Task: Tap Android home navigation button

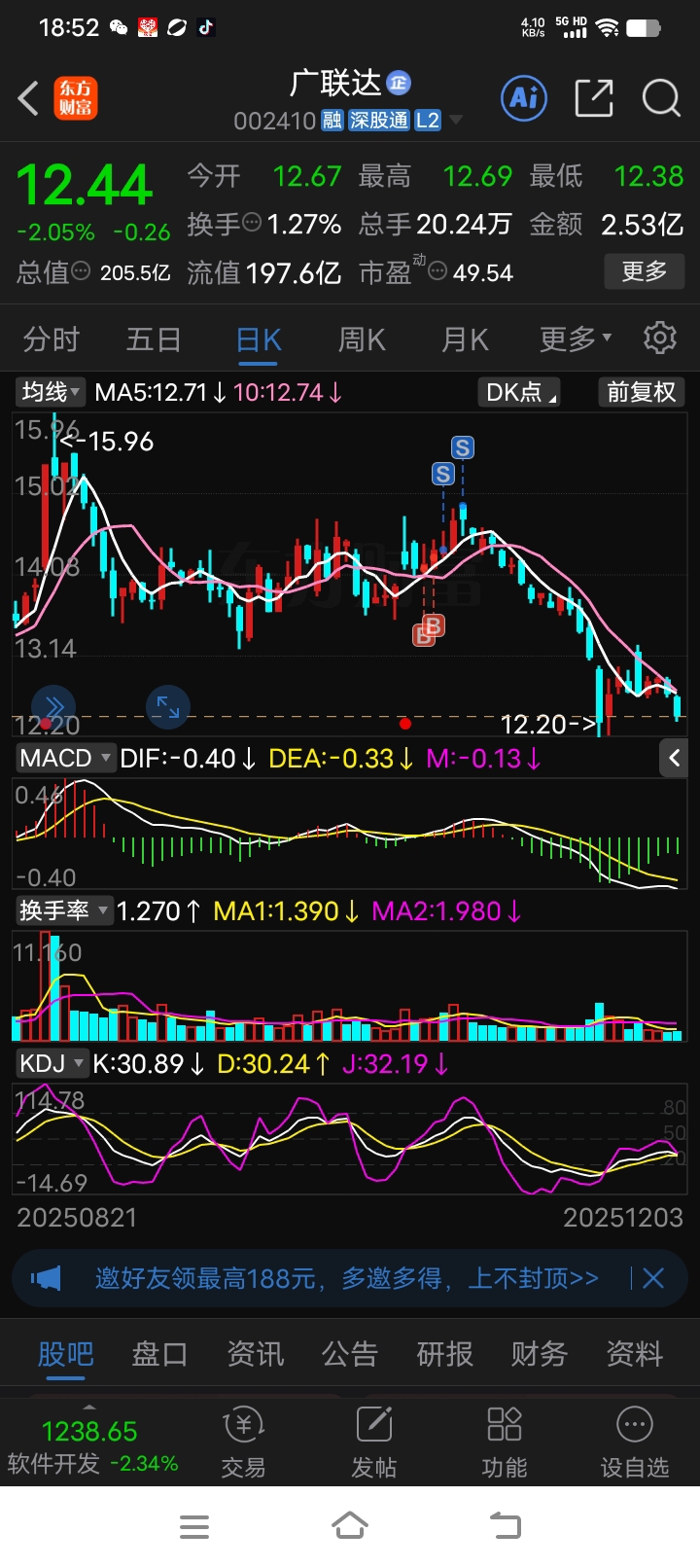Action: [x=350, y=1525]
